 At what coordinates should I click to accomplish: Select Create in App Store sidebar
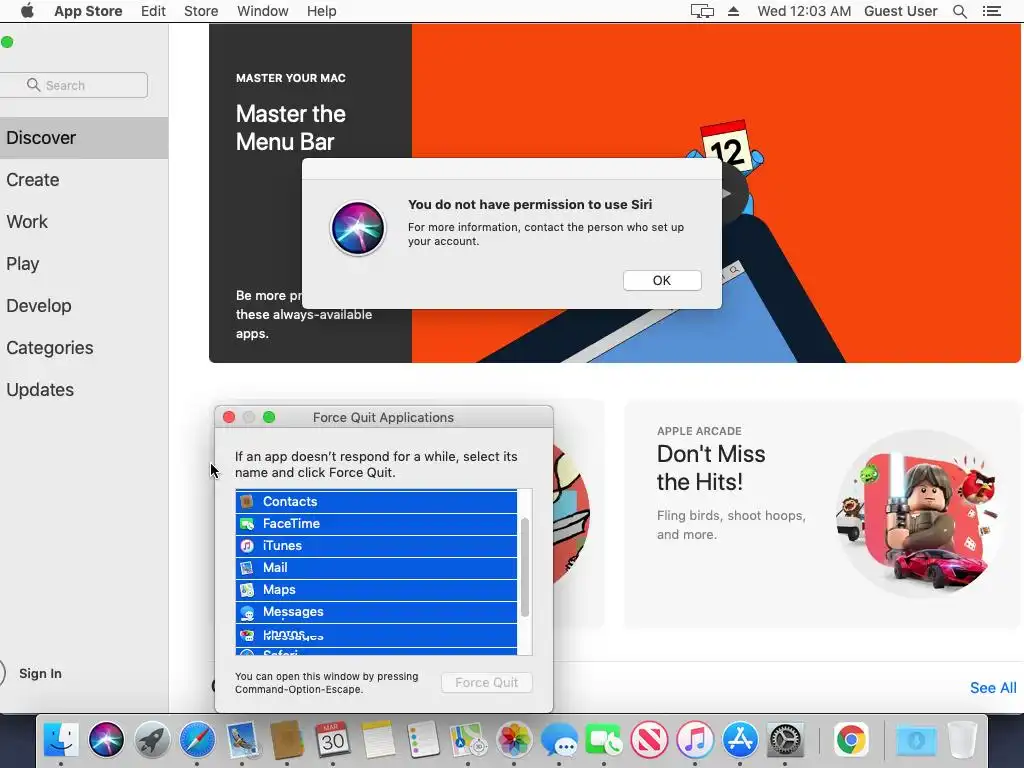84,180
